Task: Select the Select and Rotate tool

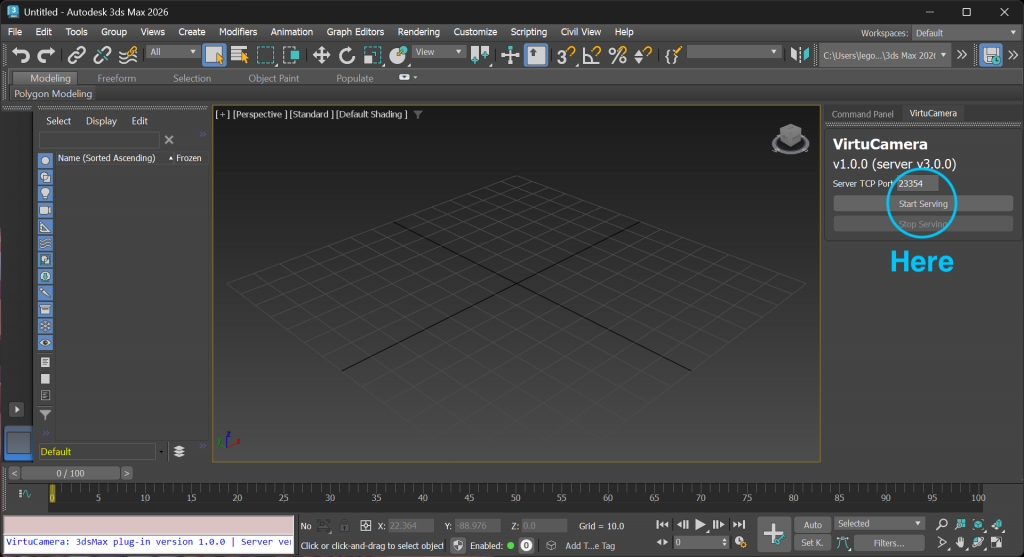Action: (347, 55)
